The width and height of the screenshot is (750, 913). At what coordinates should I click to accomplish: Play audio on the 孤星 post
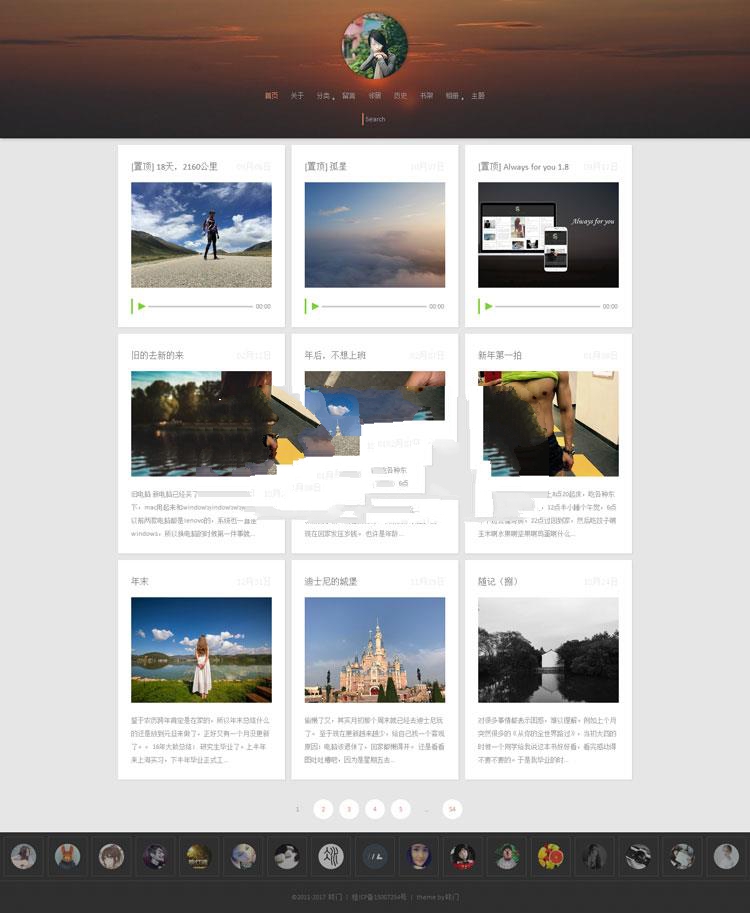(x=316, y=306)
